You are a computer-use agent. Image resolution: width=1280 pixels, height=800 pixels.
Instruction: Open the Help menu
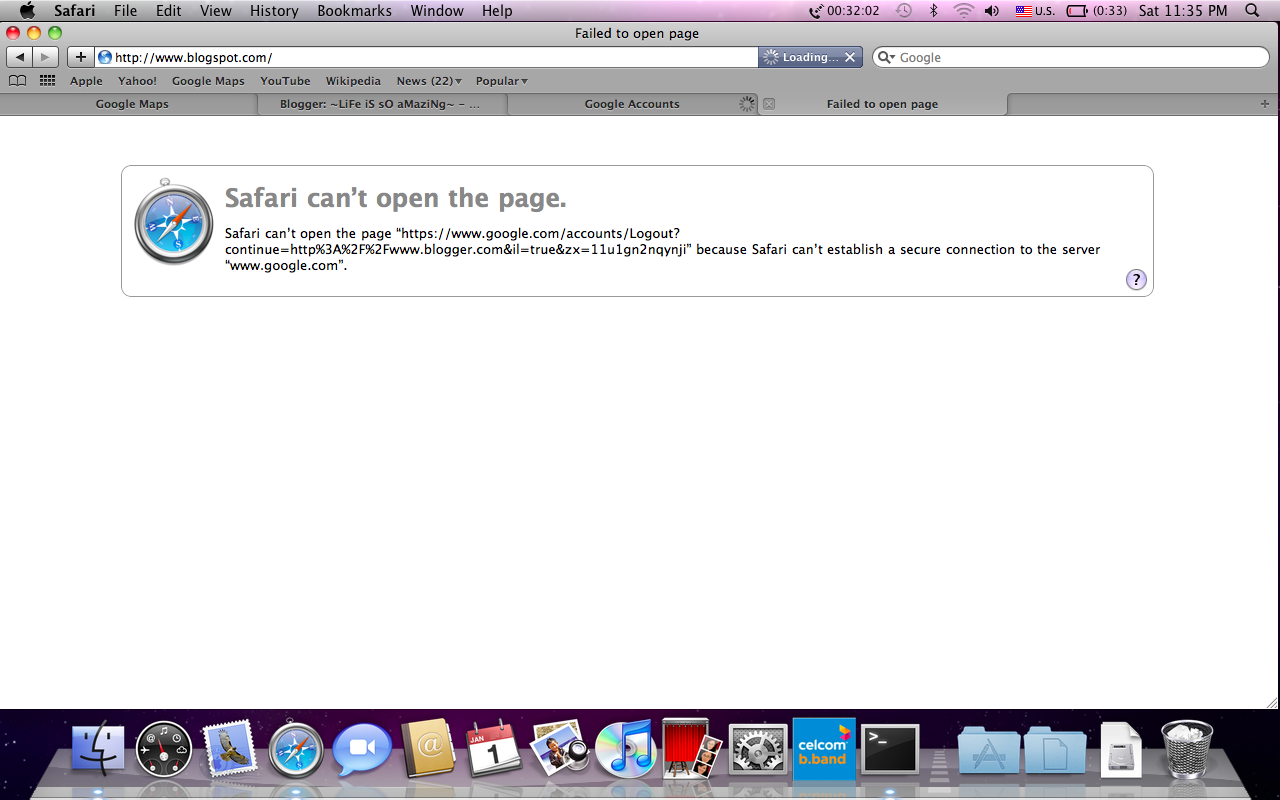tap(497, 11)
